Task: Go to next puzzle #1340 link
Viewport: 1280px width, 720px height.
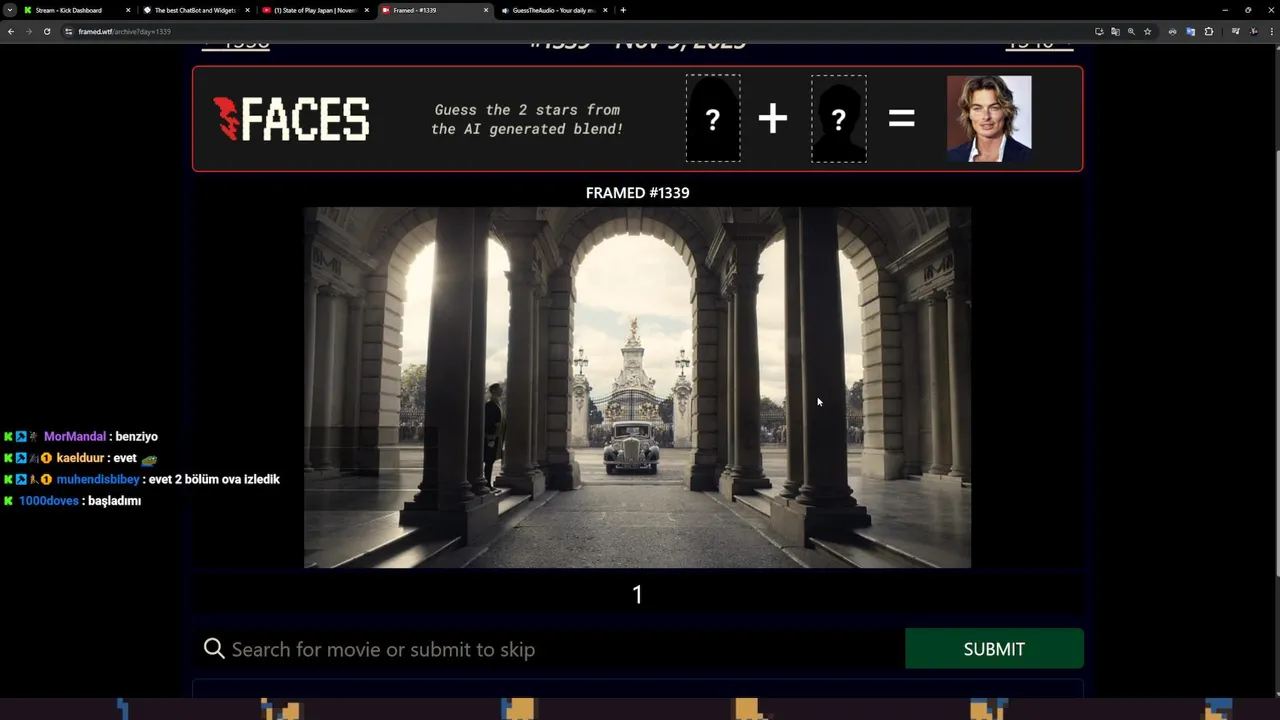Action: [x=1039, y=45]
